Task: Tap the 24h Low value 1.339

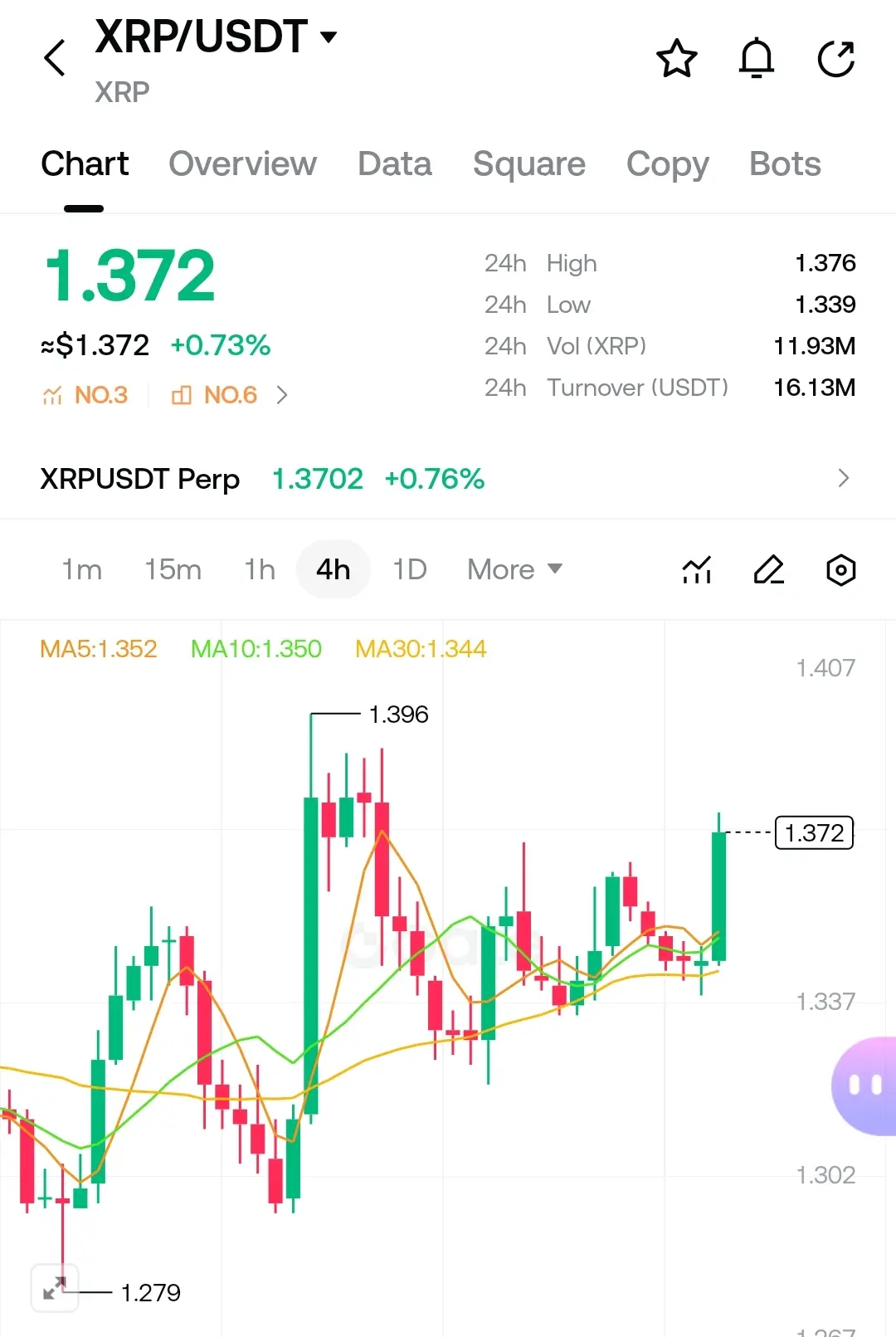Action: [x=825, y=305]
